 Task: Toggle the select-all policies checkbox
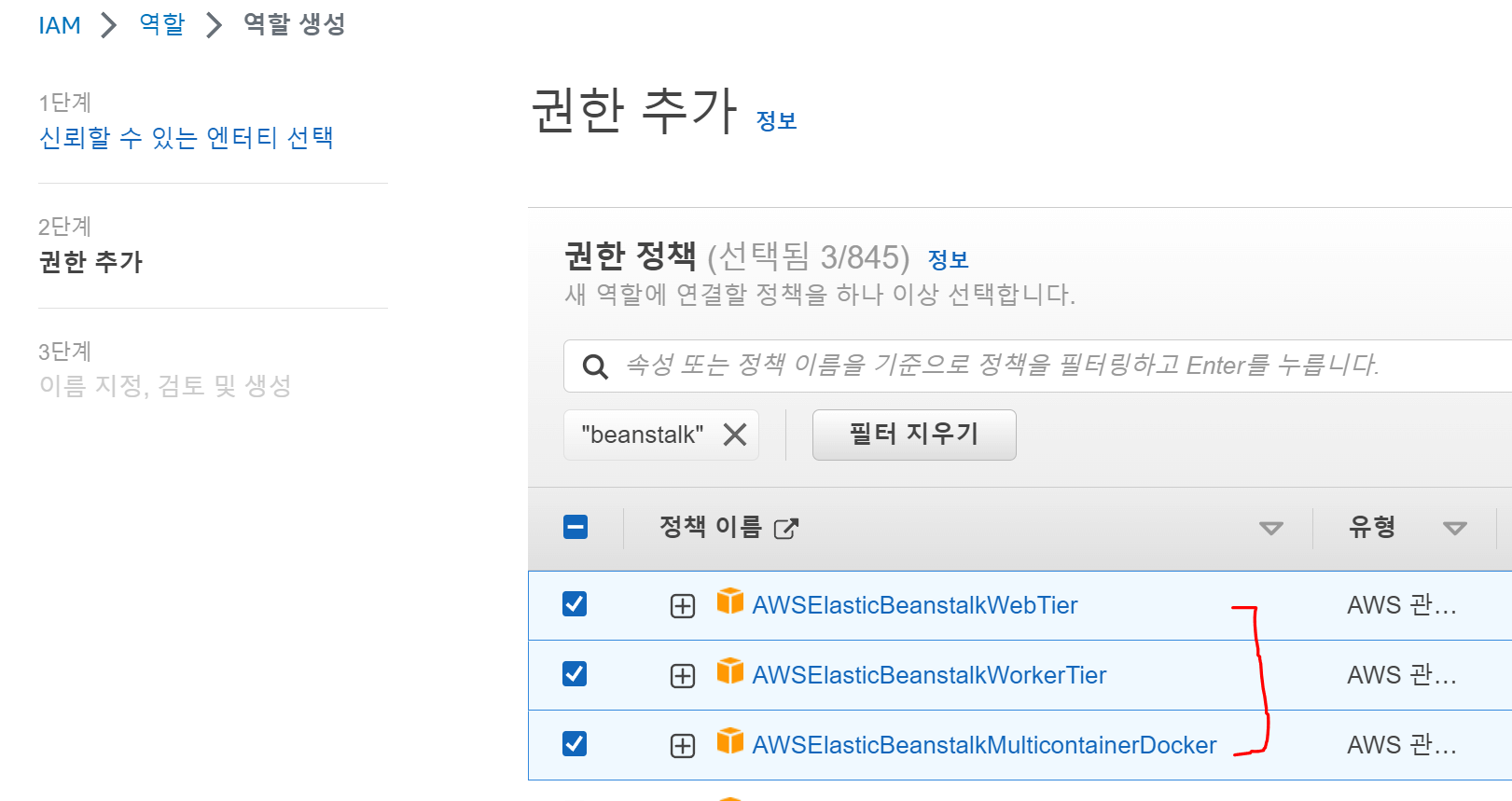[x=576, y=528]
